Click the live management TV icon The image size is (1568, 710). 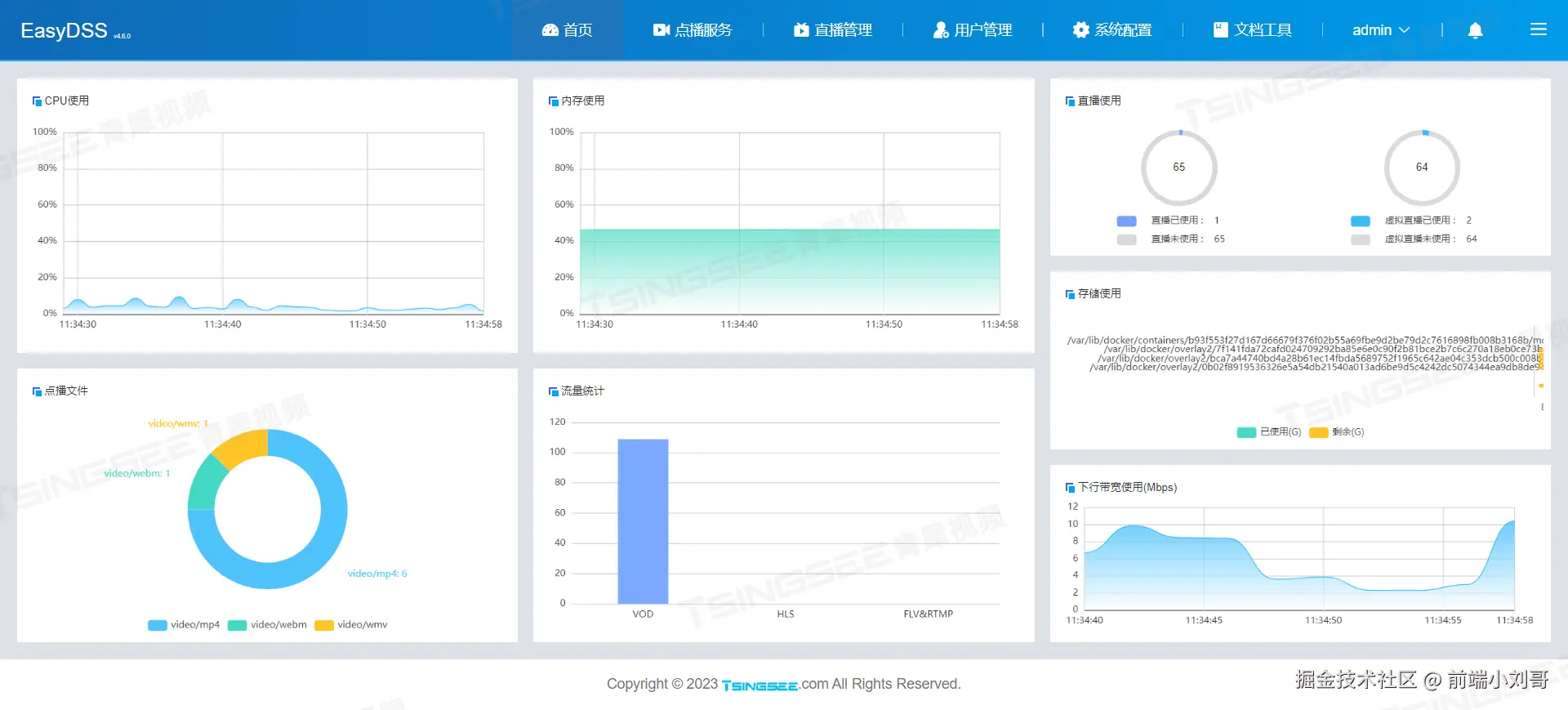click(x=801, y=30)
